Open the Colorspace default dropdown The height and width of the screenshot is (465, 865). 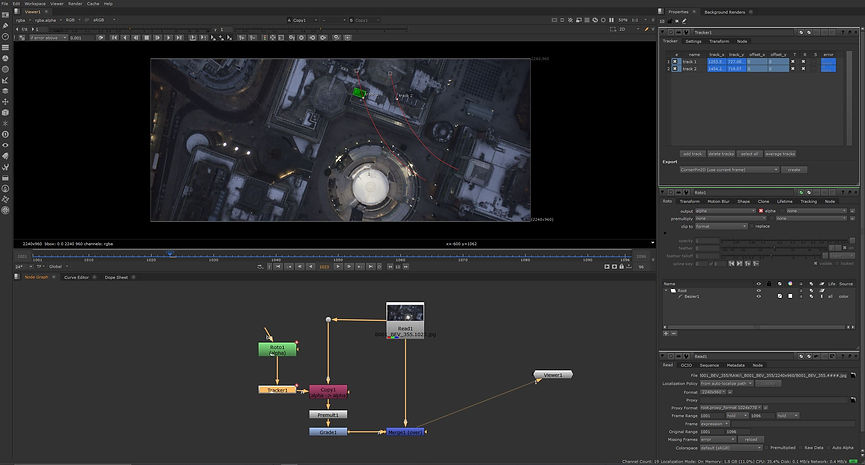click(x=731, y=448)
